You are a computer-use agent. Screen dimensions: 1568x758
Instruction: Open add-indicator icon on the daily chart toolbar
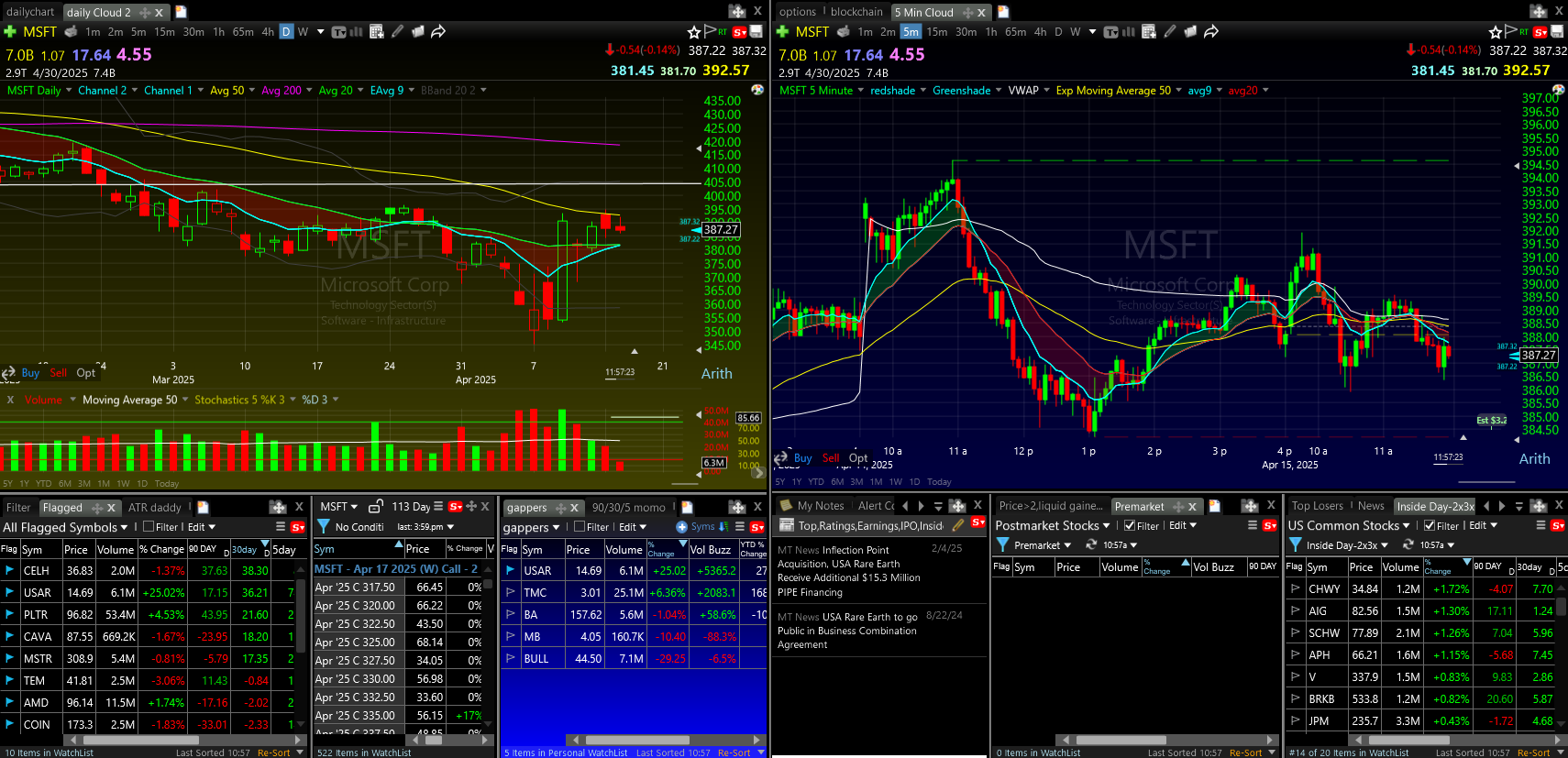376,32
